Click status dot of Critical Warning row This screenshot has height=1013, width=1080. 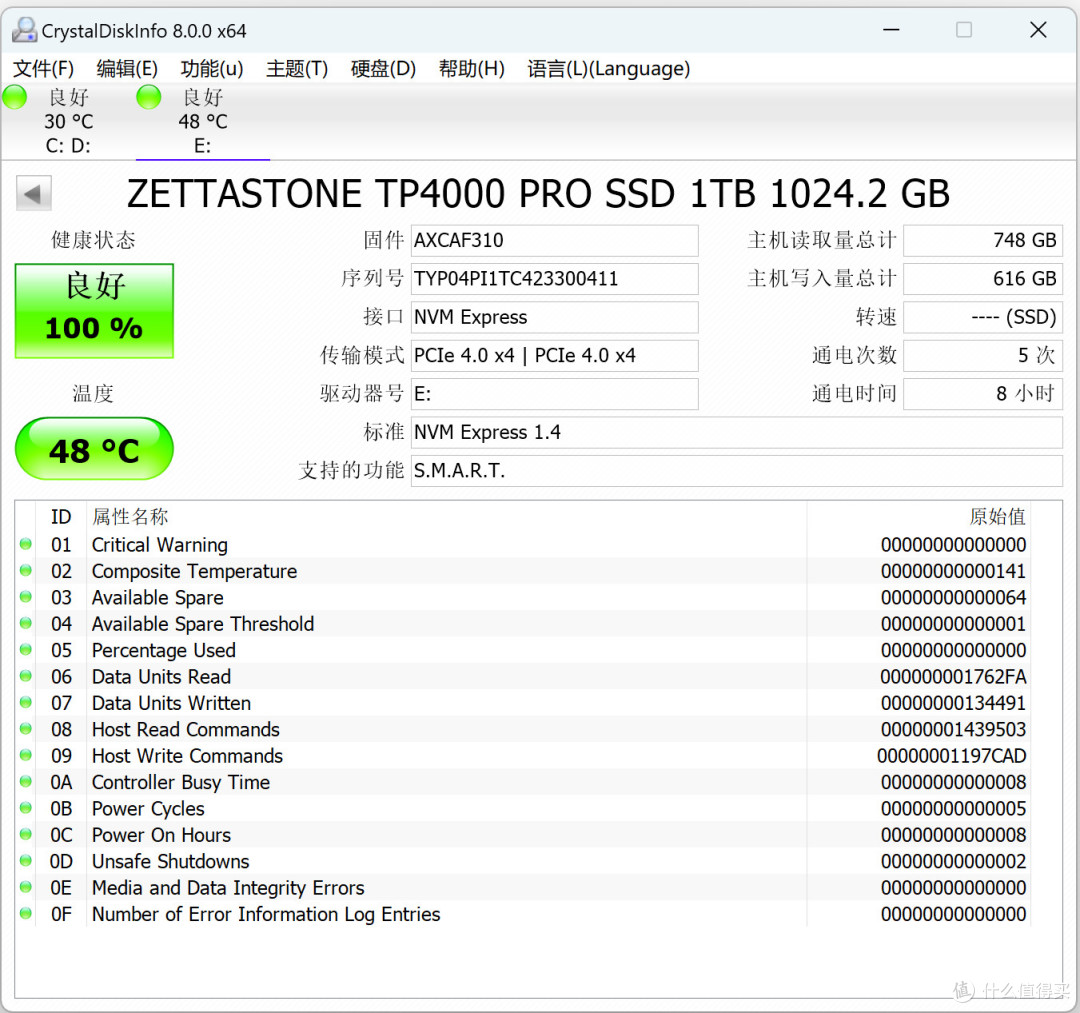[26, 544]
